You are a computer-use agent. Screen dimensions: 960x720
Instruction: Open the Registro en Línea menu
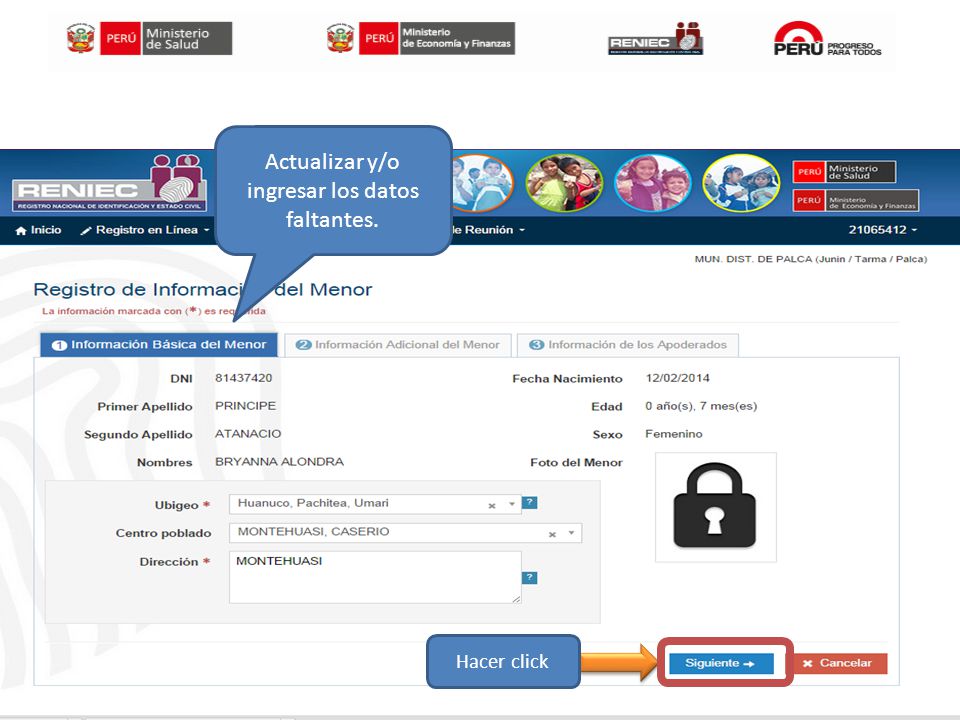(145, 230)
